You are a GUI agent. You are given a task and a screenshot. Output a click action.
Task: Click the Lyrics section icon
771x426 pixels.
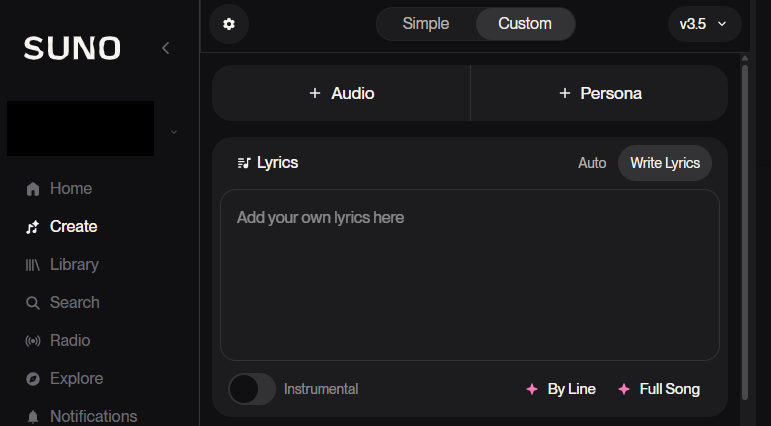[x=244, y=163]
